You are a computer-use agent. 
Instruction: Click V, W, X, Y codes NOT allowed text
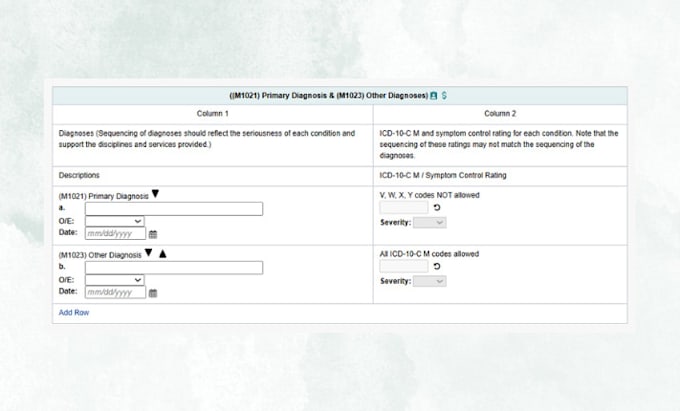429,195
